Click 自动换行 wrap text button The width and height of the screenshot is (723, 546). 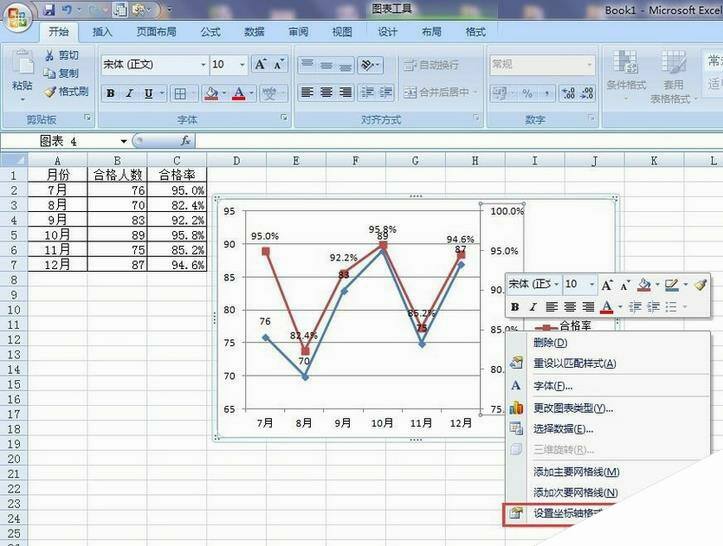pyautogui.click(x=431, y=65)
